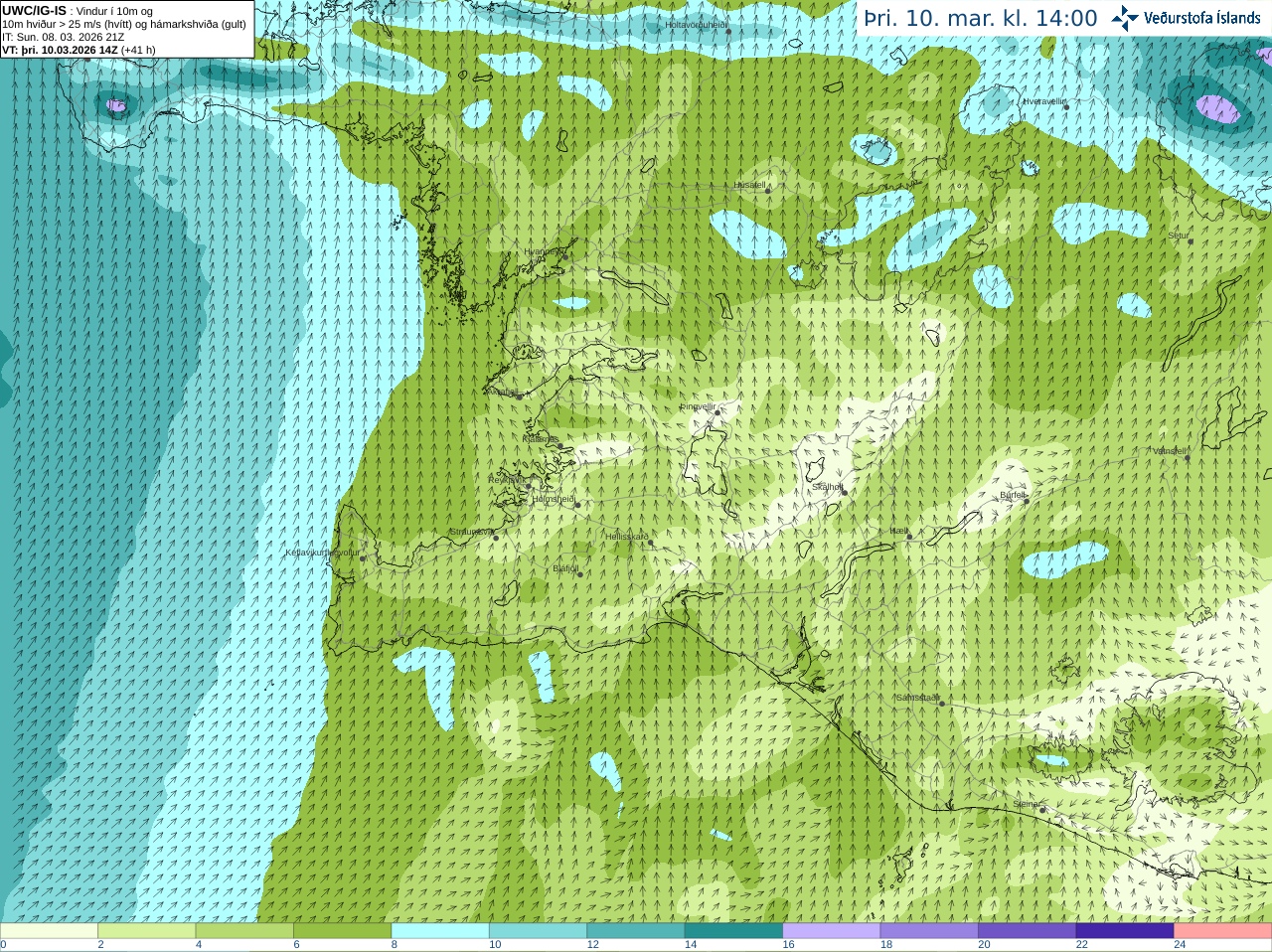Click the above-24 m/s pink legend swatch

pyautogui.click(x=1223, y=931)
